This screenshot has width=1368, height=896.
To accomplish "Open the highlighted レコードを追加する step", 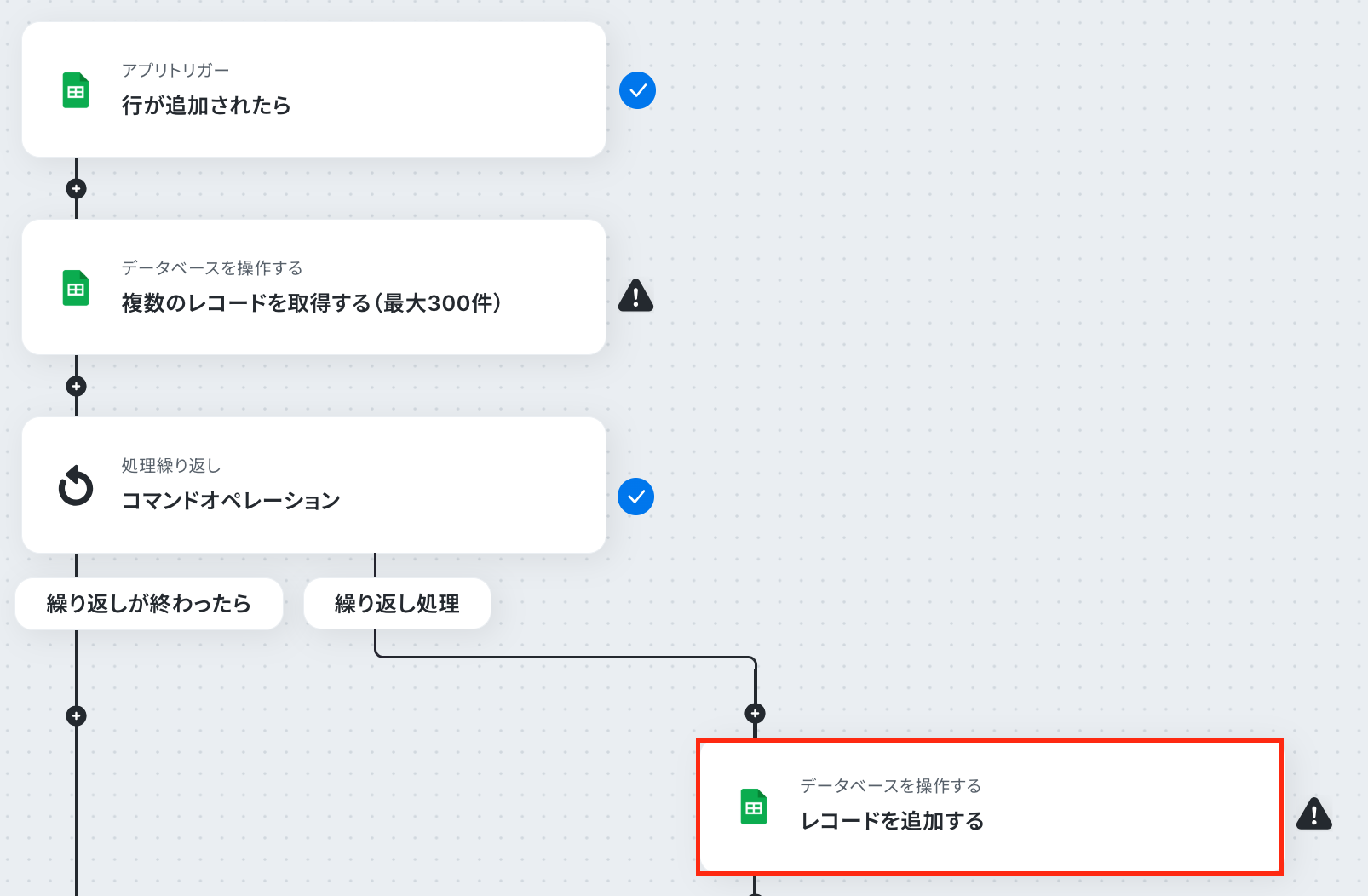I will [990, 807].
